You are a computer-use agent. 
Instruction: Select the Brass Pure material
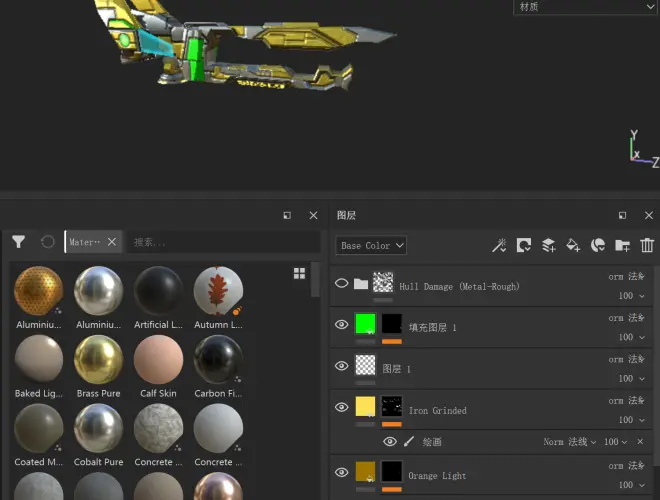point(98,367)
